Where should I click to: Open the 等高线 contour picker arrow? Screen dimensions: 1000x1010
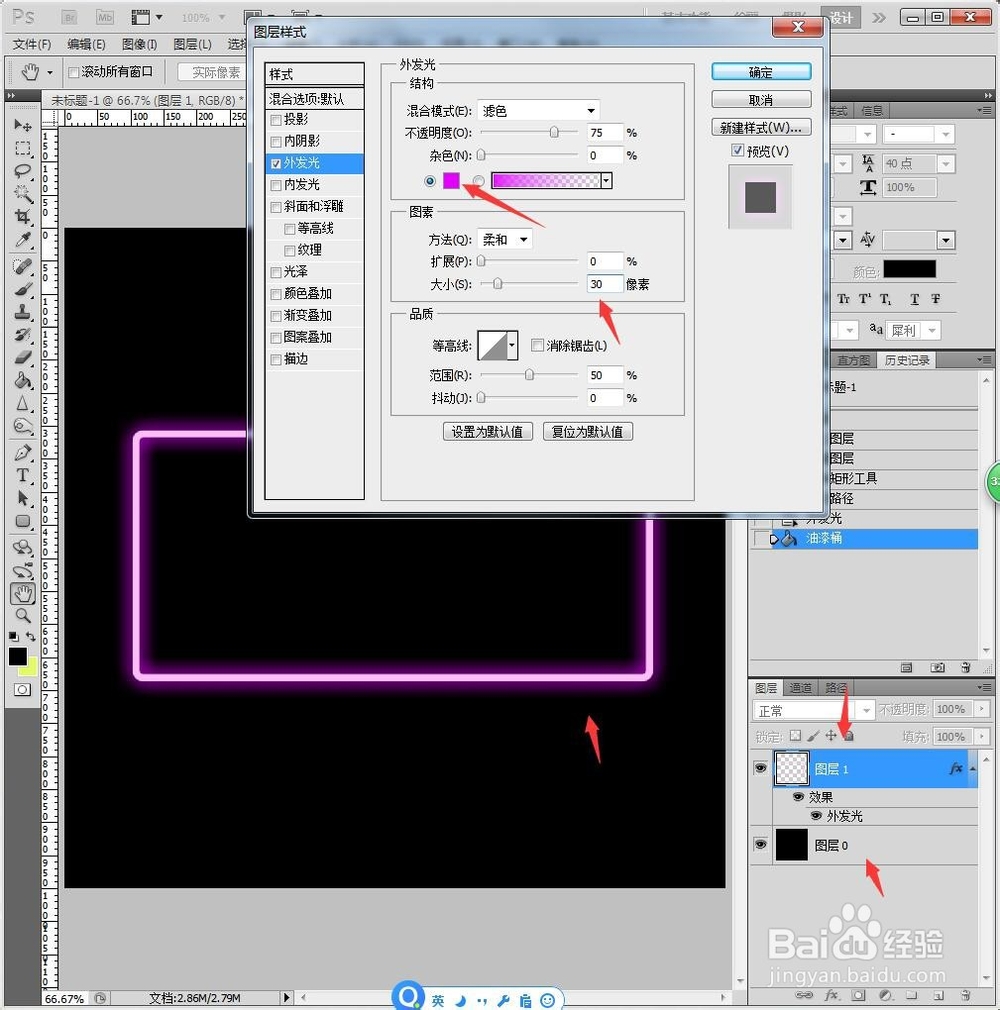pos(512,346)
